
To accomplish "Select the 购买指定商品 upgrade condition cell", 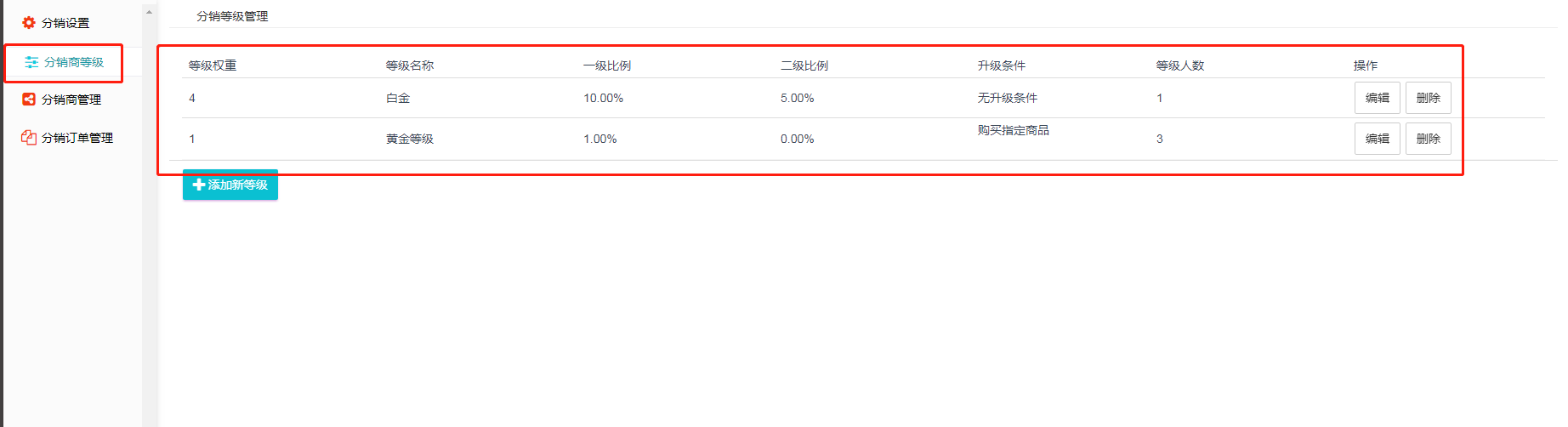I will click(x=1014, y=130).
